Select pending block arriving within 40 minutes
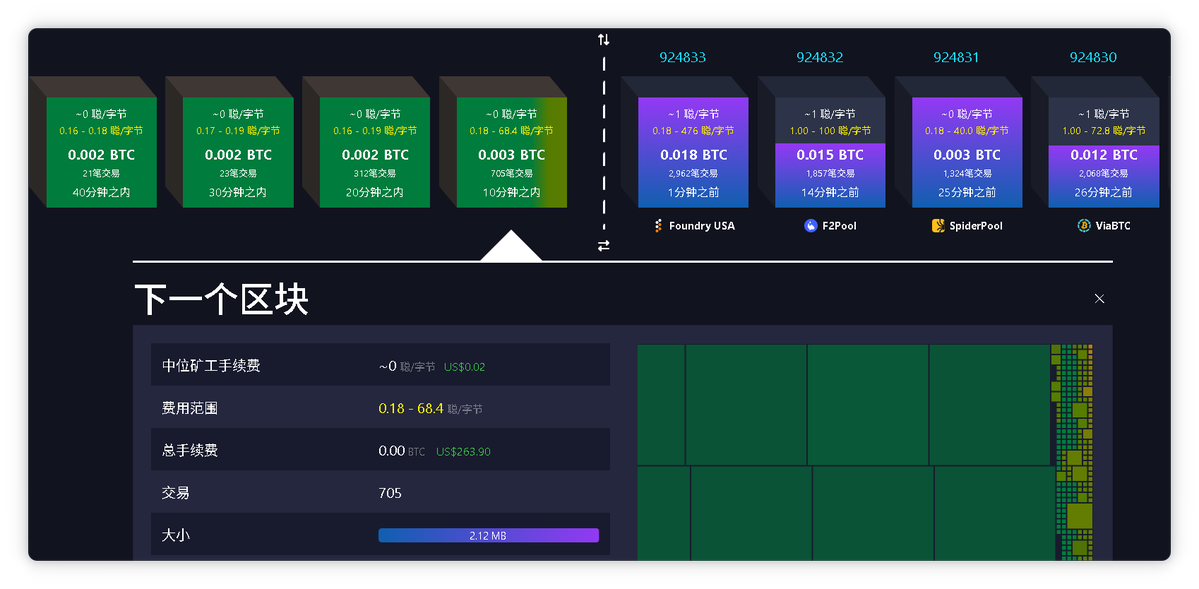The height and width of the screenshot is (589, 1199). click(102, 152)
